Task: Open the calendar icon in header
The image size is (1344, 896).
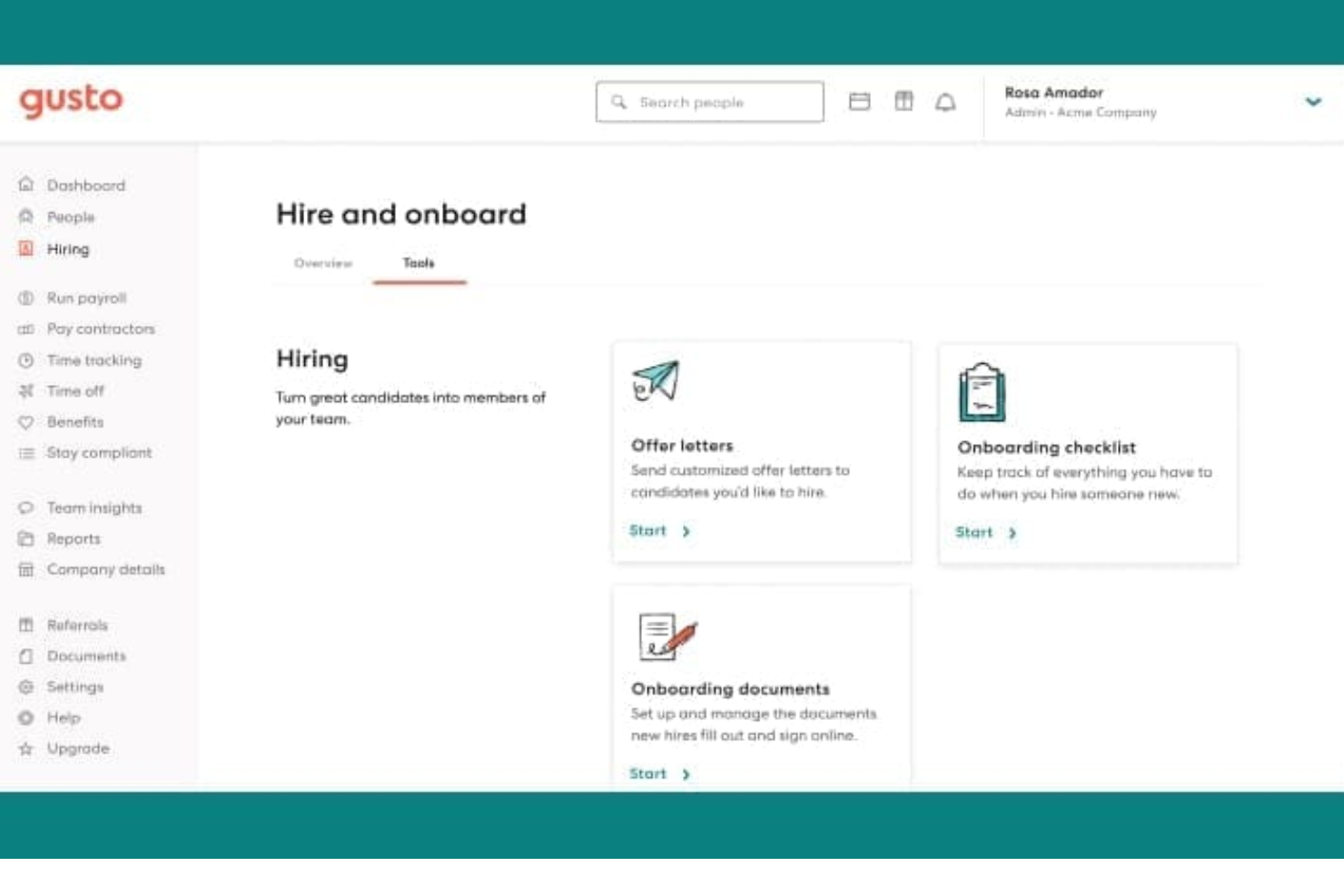Action: point(859,102)
